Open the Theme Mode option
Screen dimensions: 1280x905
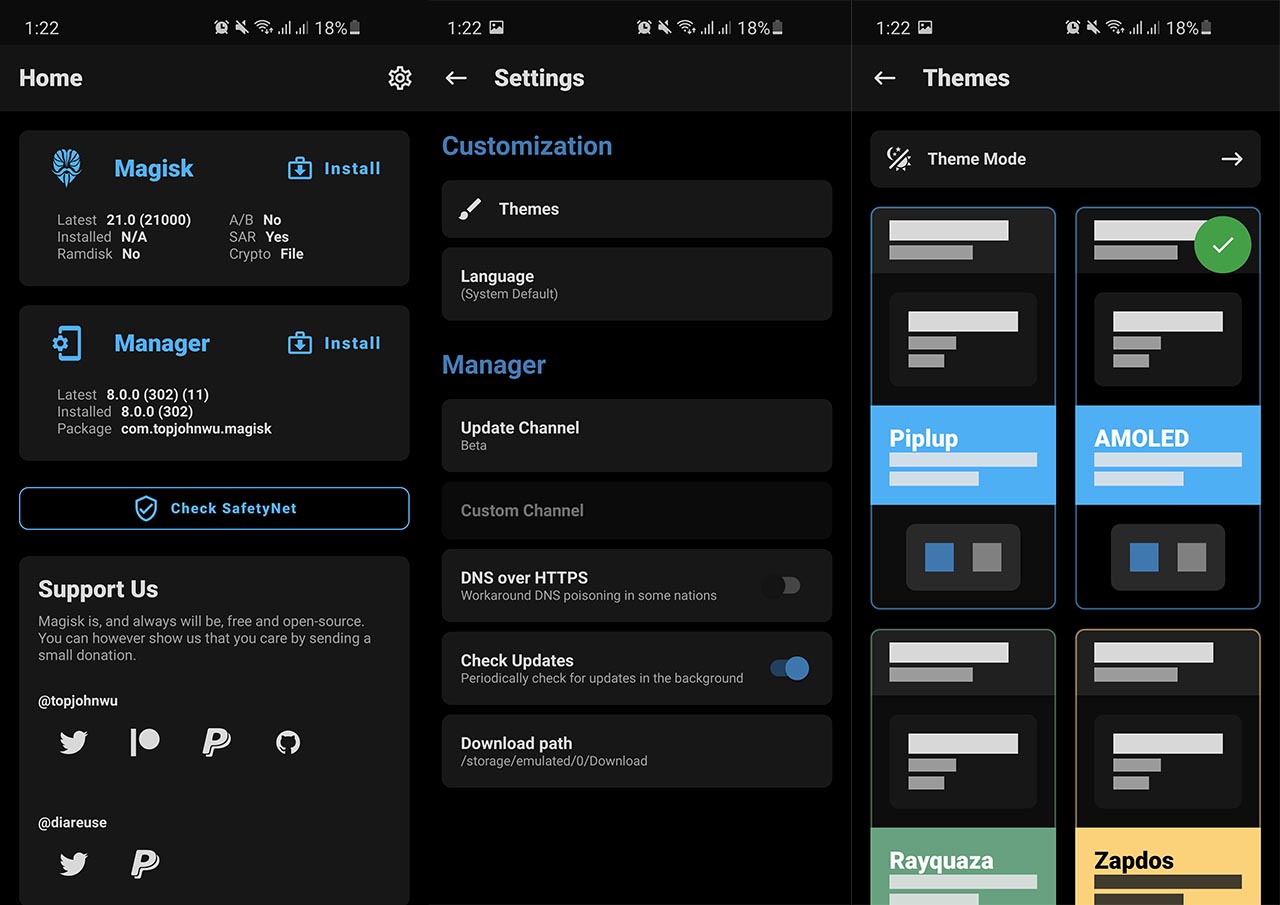(x=1065, y=159)
